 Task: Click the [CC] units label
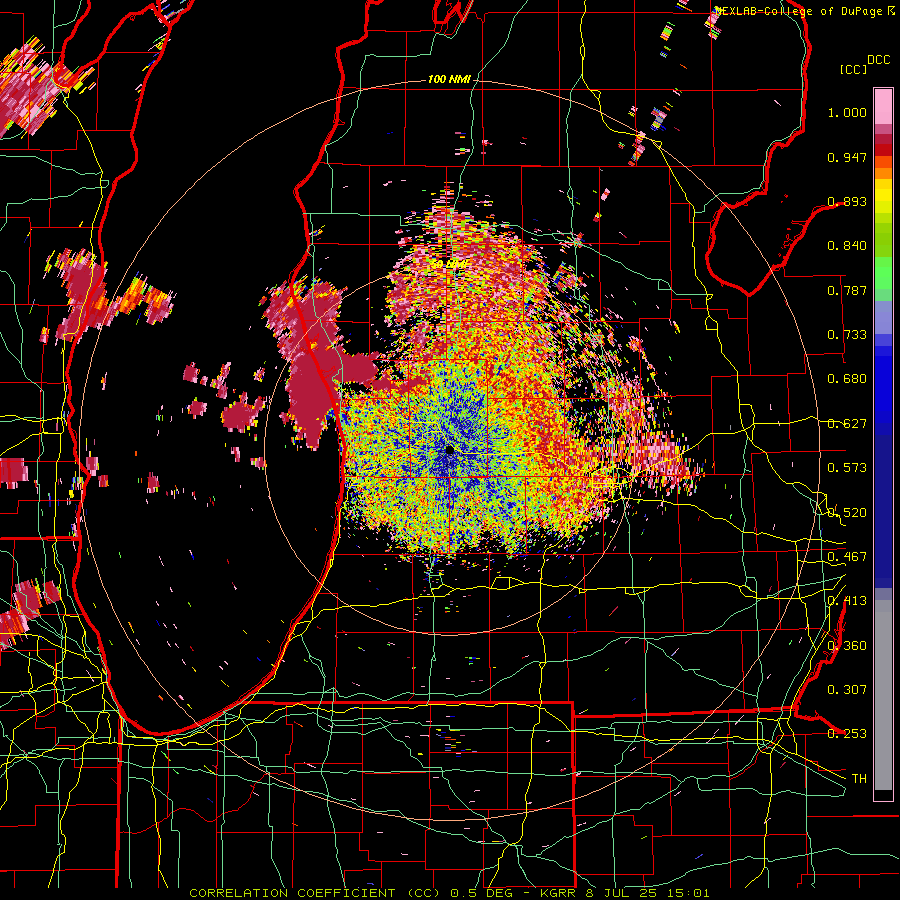853,69
